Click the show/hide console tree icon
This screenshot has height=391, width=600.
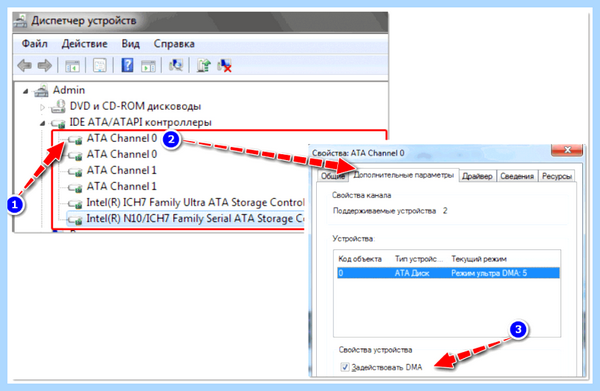(x=72, y=66)
